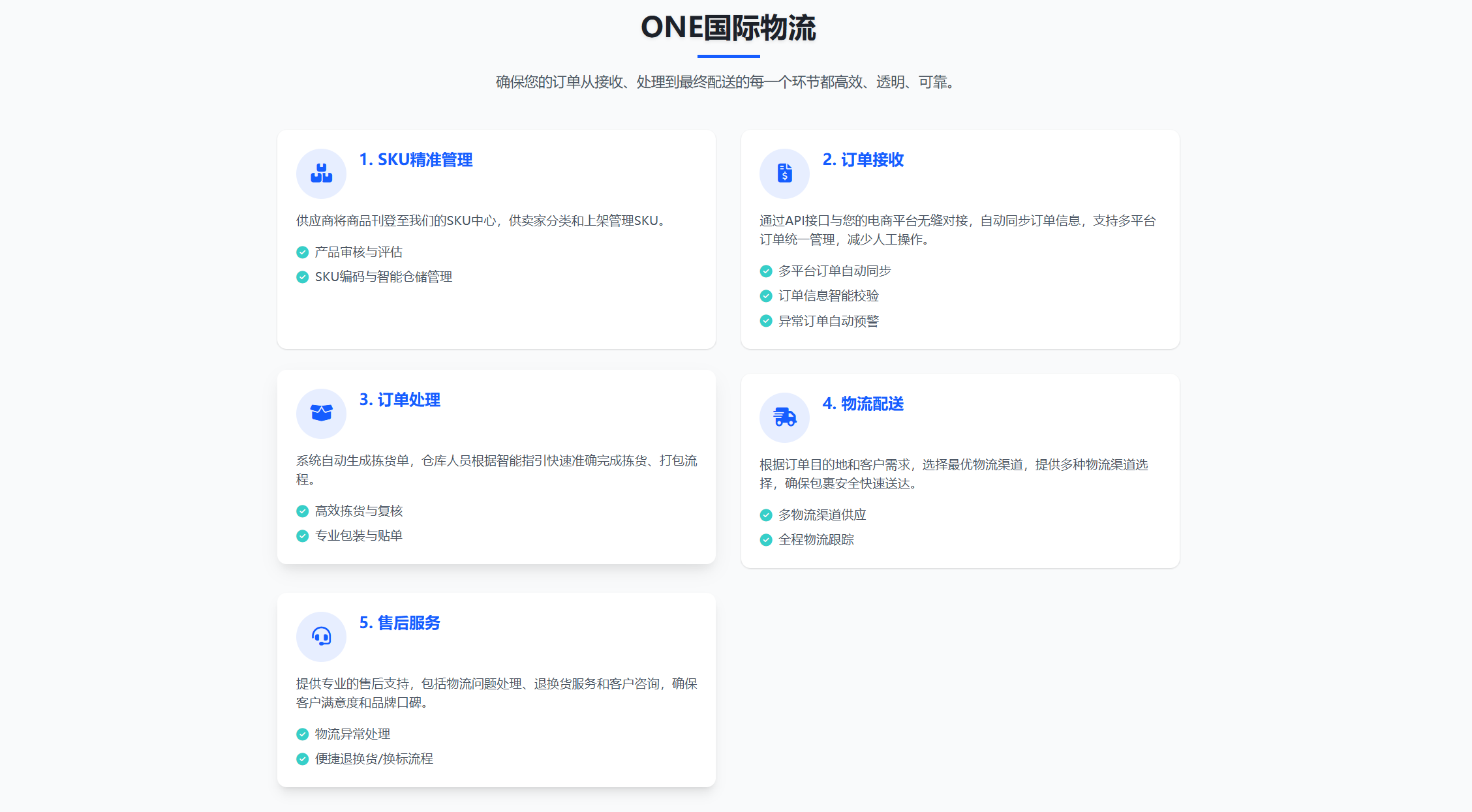This screenshot has width=1472, height=812.
Task: Click the open-box icon for 订单处理
Action: pyautogui.click(x=321, y=414)
